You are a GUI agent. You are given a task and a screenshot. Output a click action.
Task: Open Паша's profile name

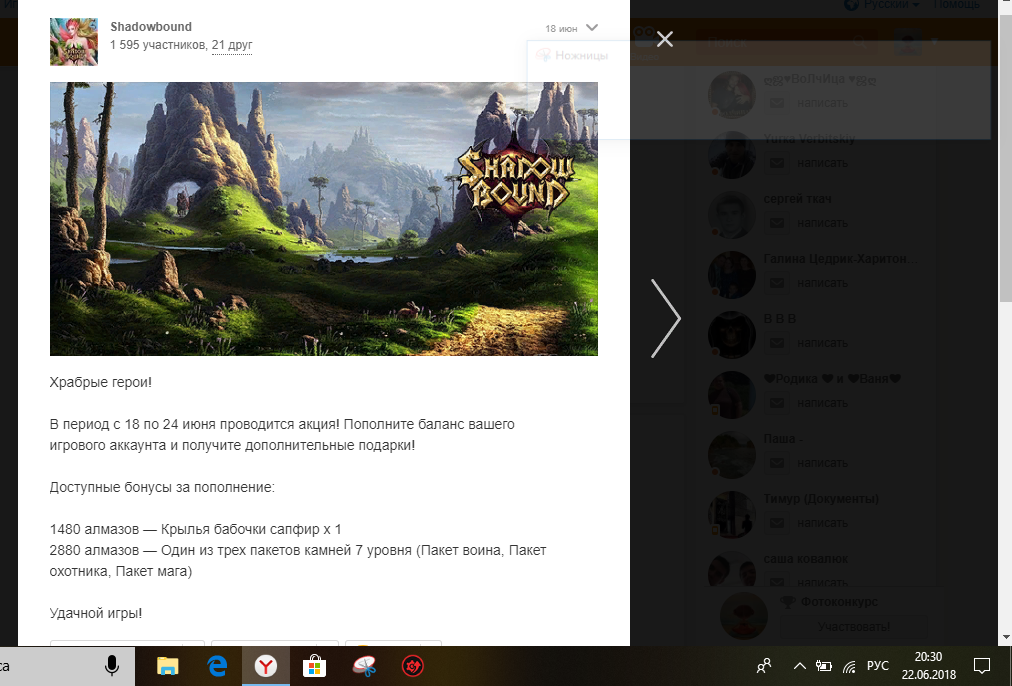click(x=783, y=439)
